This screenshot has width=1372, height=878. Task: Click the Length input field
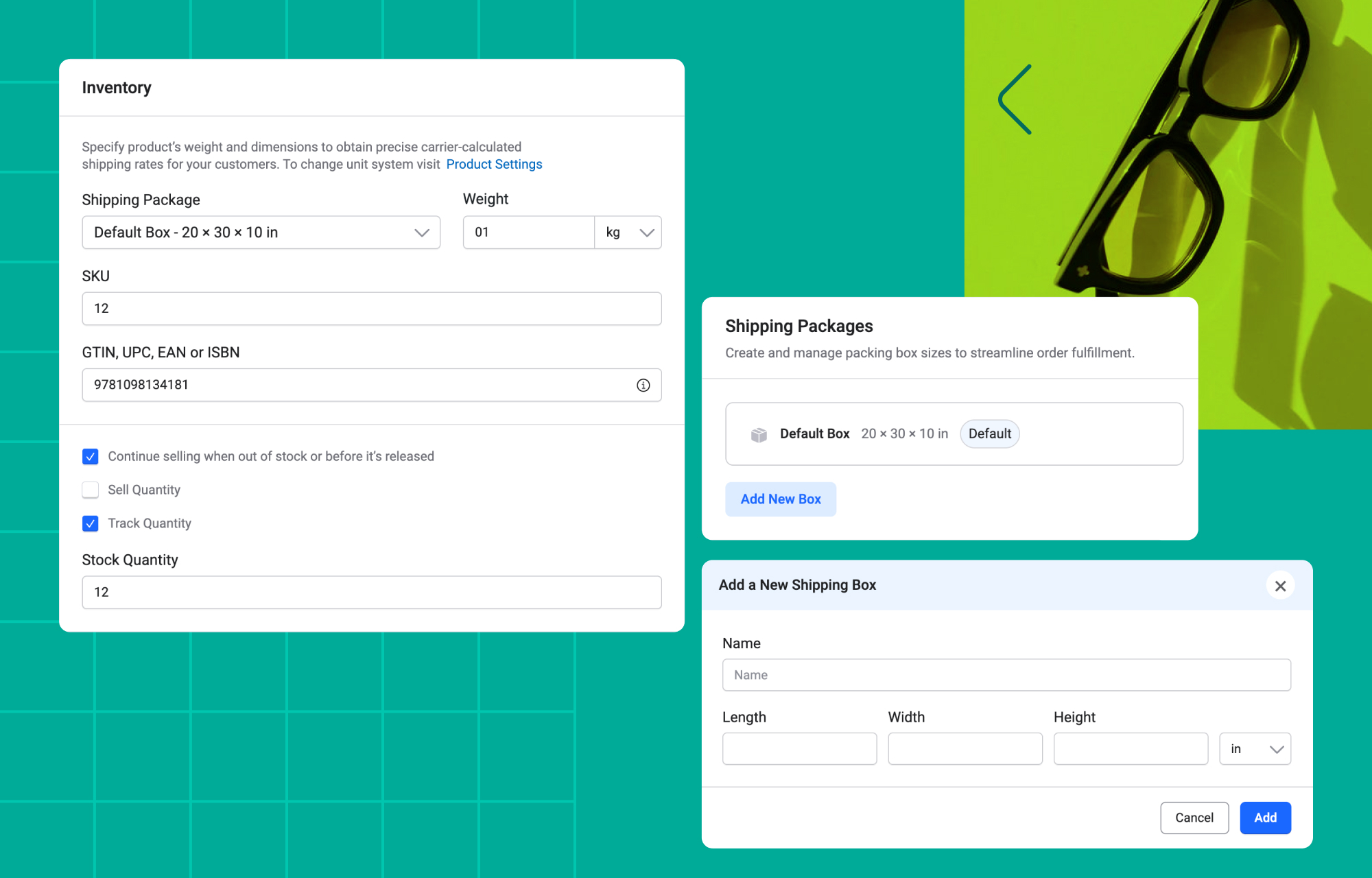click(799, 749)
